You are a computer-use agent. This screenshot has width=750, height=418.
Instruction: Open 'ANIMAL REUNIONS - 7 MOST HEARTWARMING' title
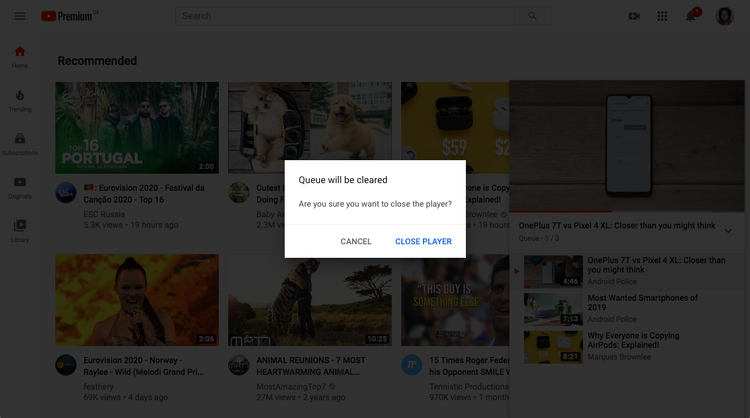click(311, 366)
